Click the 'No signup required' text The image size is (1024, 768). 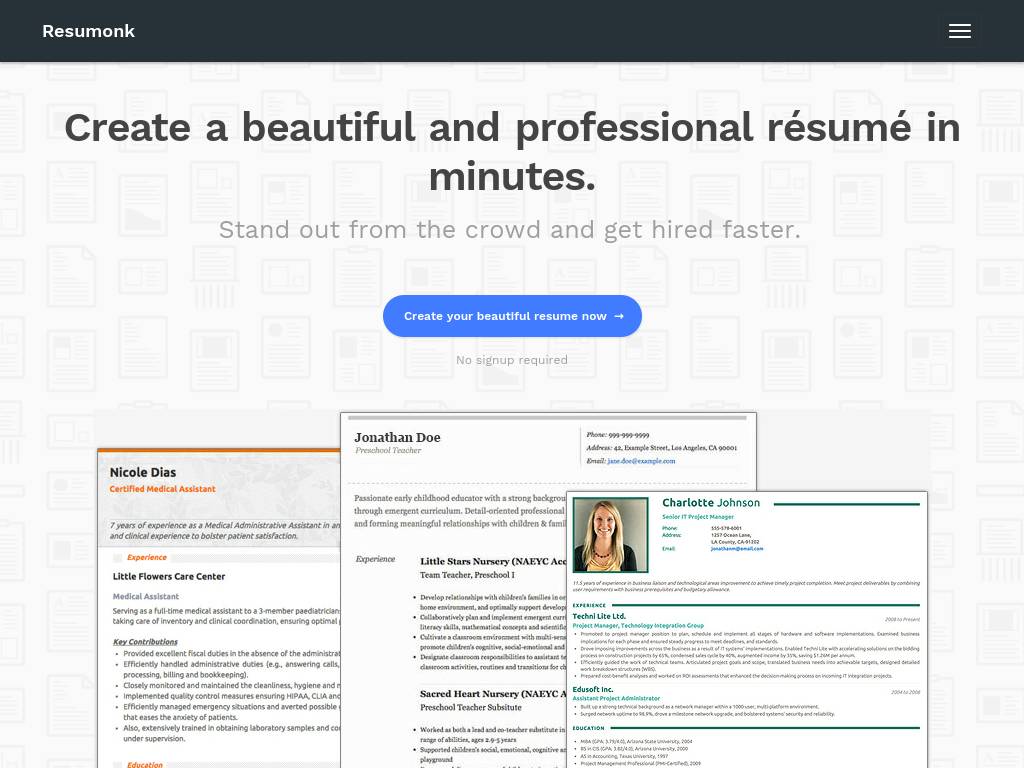[x=511, y=360]
